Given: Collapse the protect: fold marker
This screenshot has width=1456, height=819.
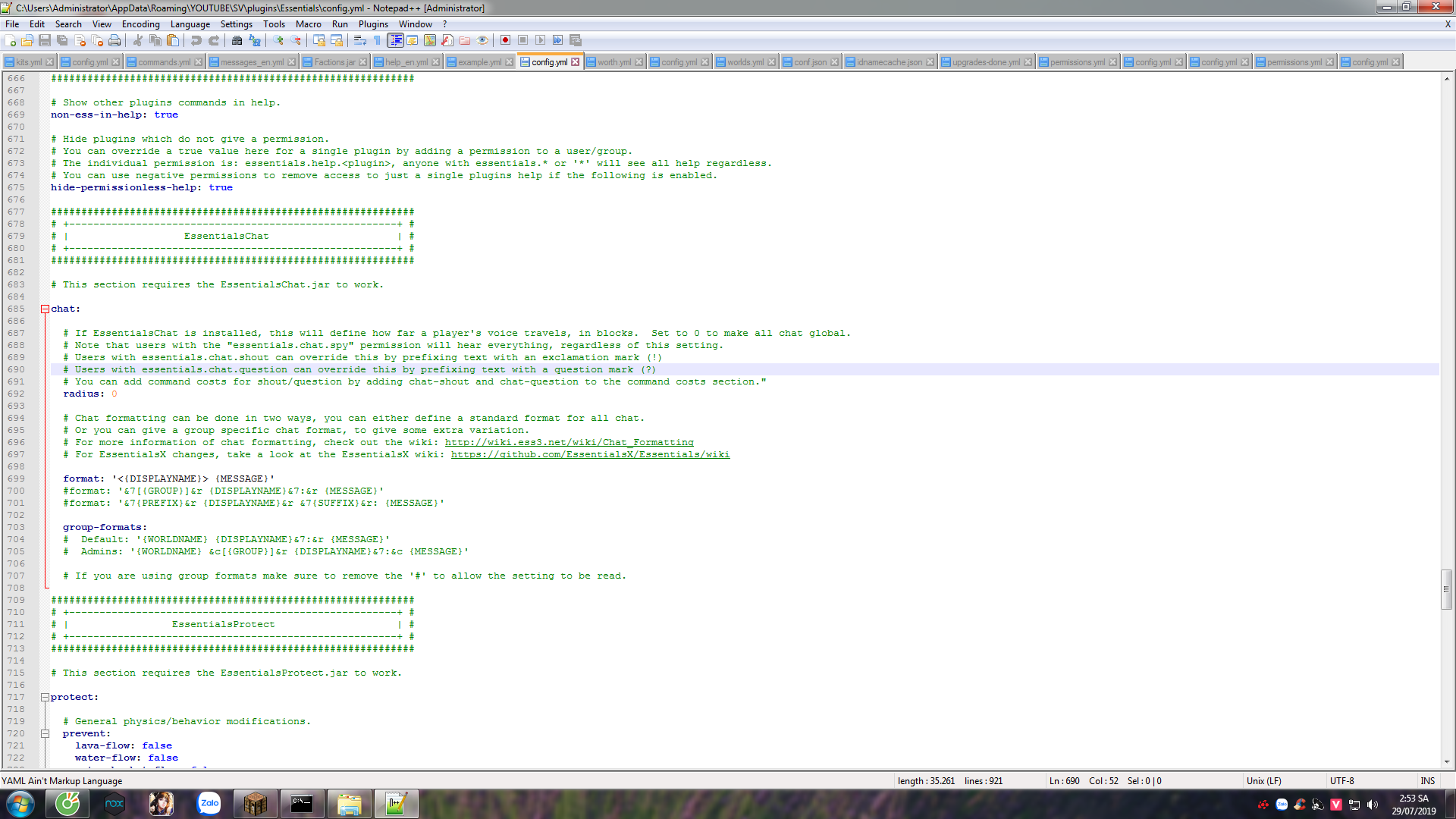Looking at the screenshot, I should click(x=45, y=698).
